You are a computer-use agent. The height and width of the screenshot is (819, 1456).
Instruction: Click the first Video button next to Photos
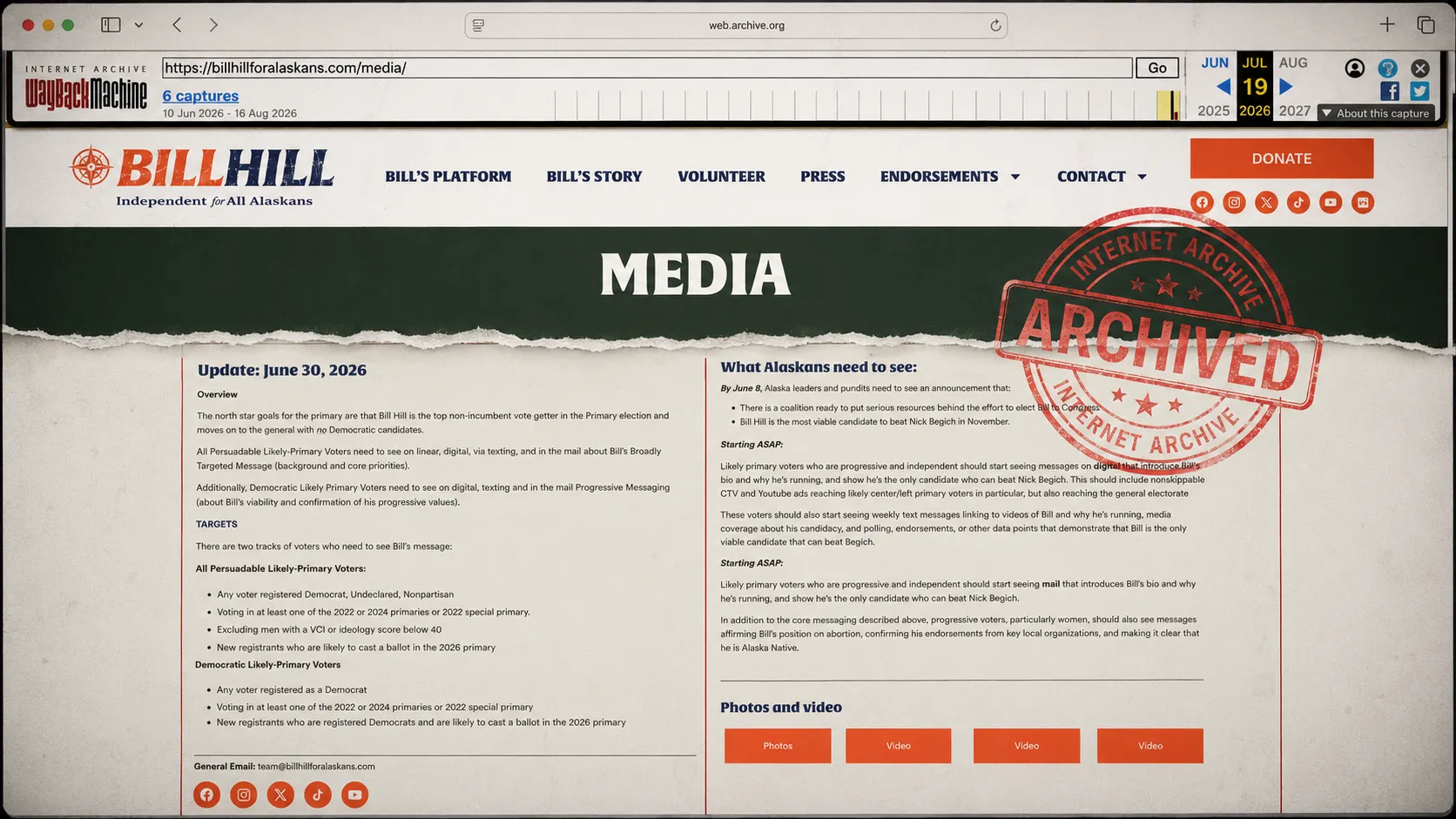(x=899, y=746)
